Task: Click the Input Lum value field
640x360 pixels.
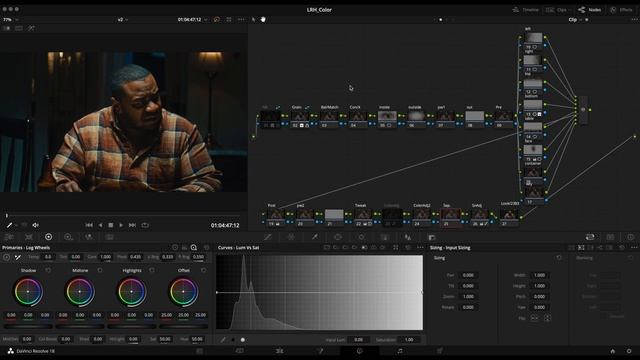Action: [359, 340]
